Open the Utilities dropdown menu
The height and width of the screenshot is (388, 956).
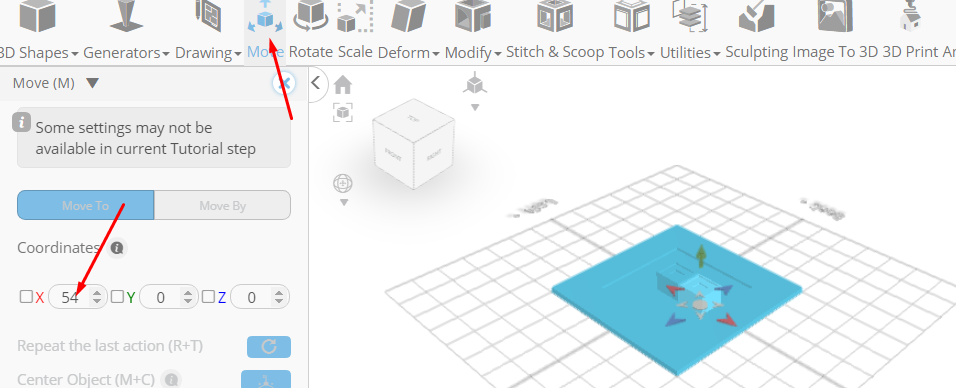[x=717, y=54]
